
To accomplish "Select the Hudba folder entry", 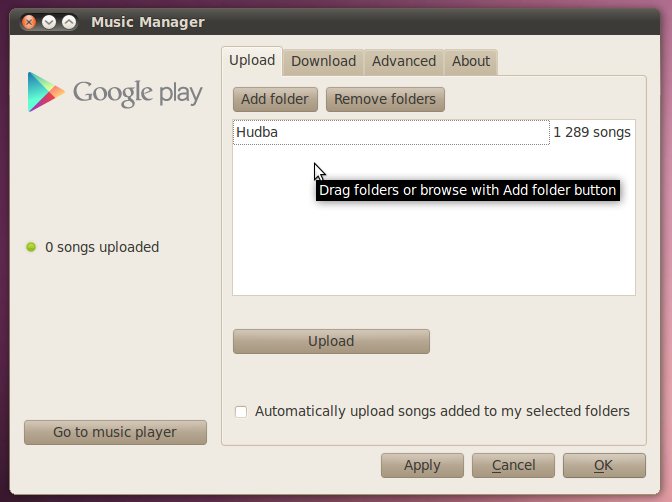I will pos(390,132).
